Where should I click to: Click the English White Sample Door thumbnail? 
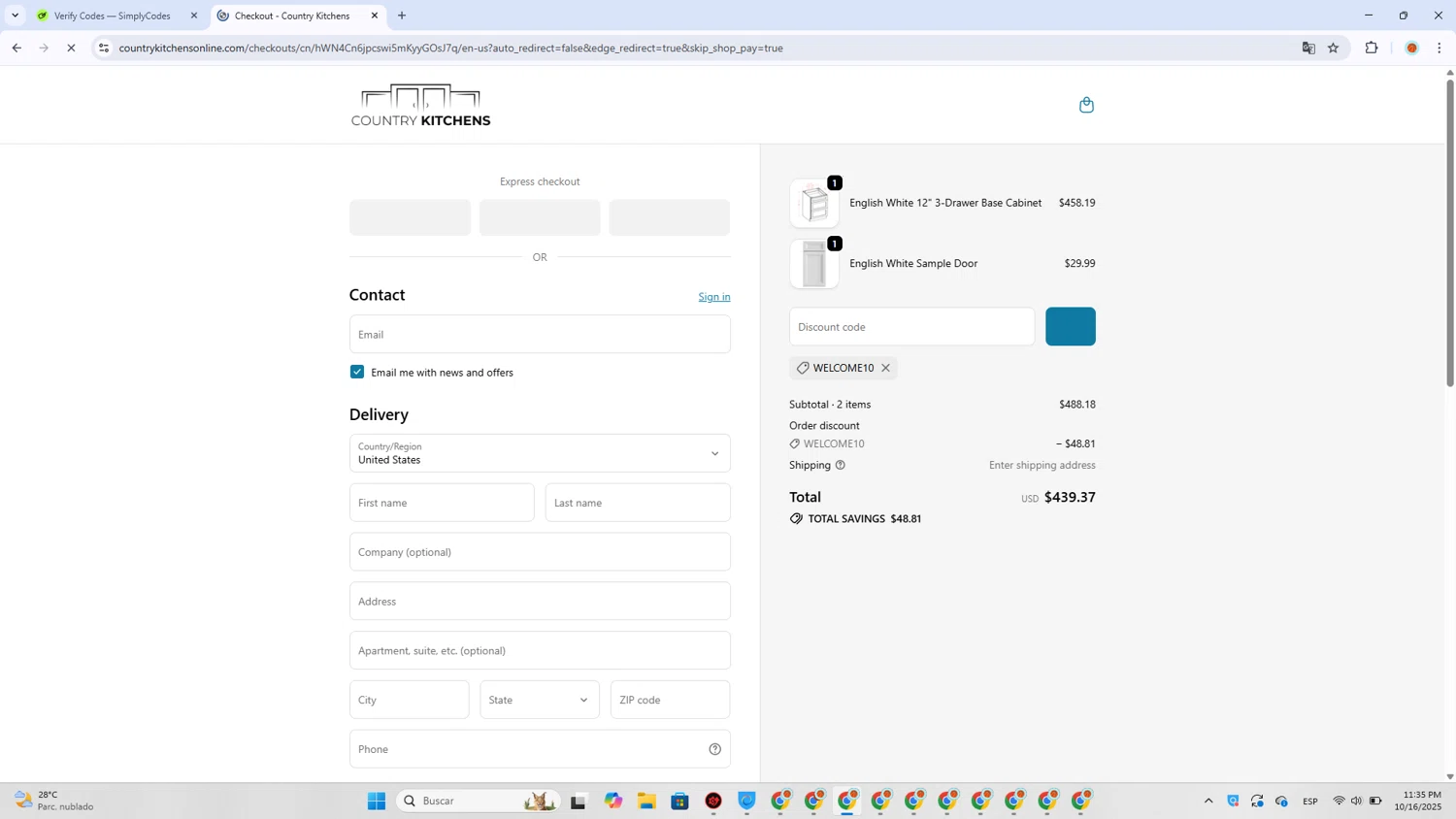[814, 264]
